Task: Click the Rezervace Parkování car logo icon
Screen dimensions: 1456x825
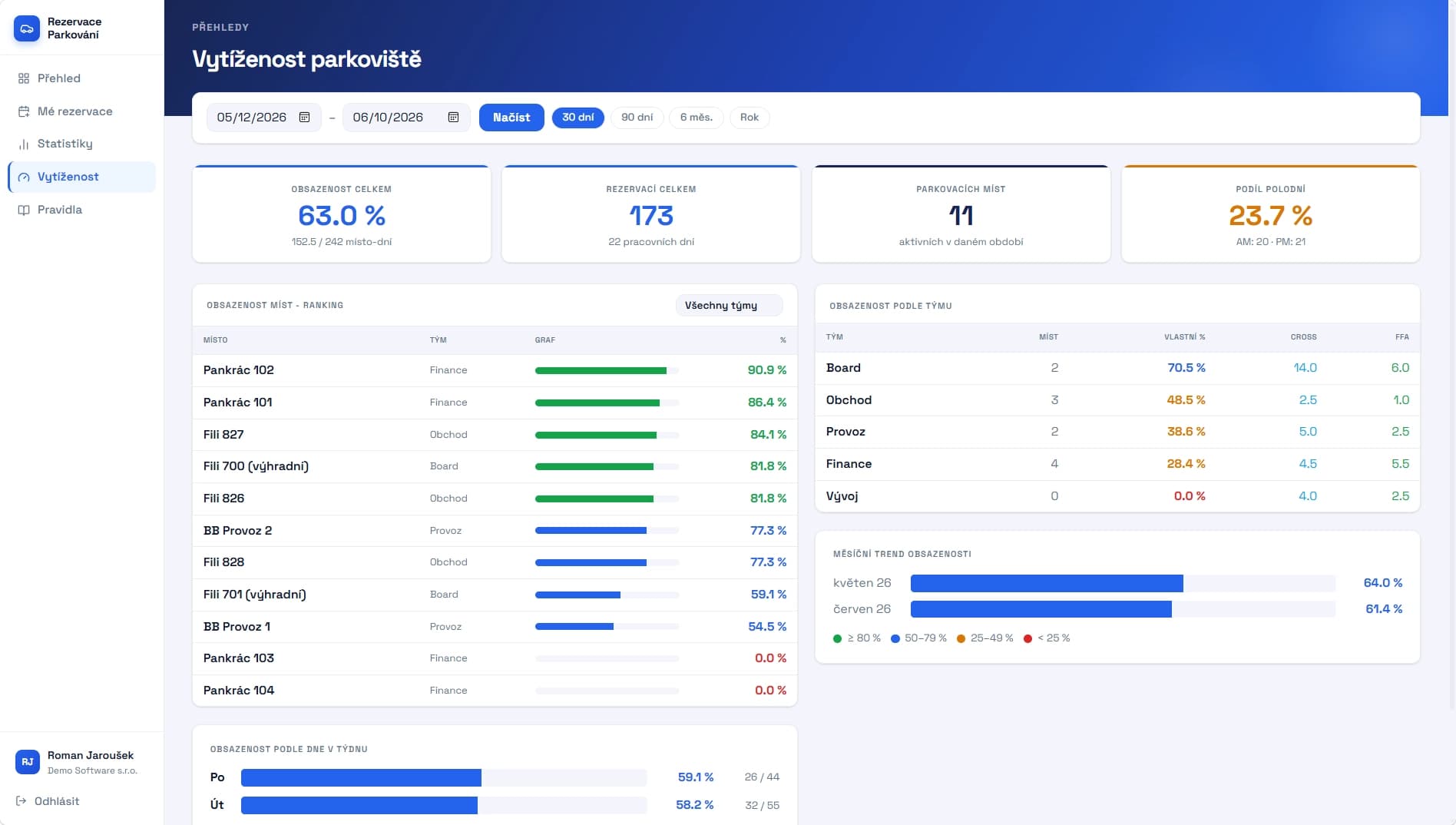Action: click(x=27, y=28)
